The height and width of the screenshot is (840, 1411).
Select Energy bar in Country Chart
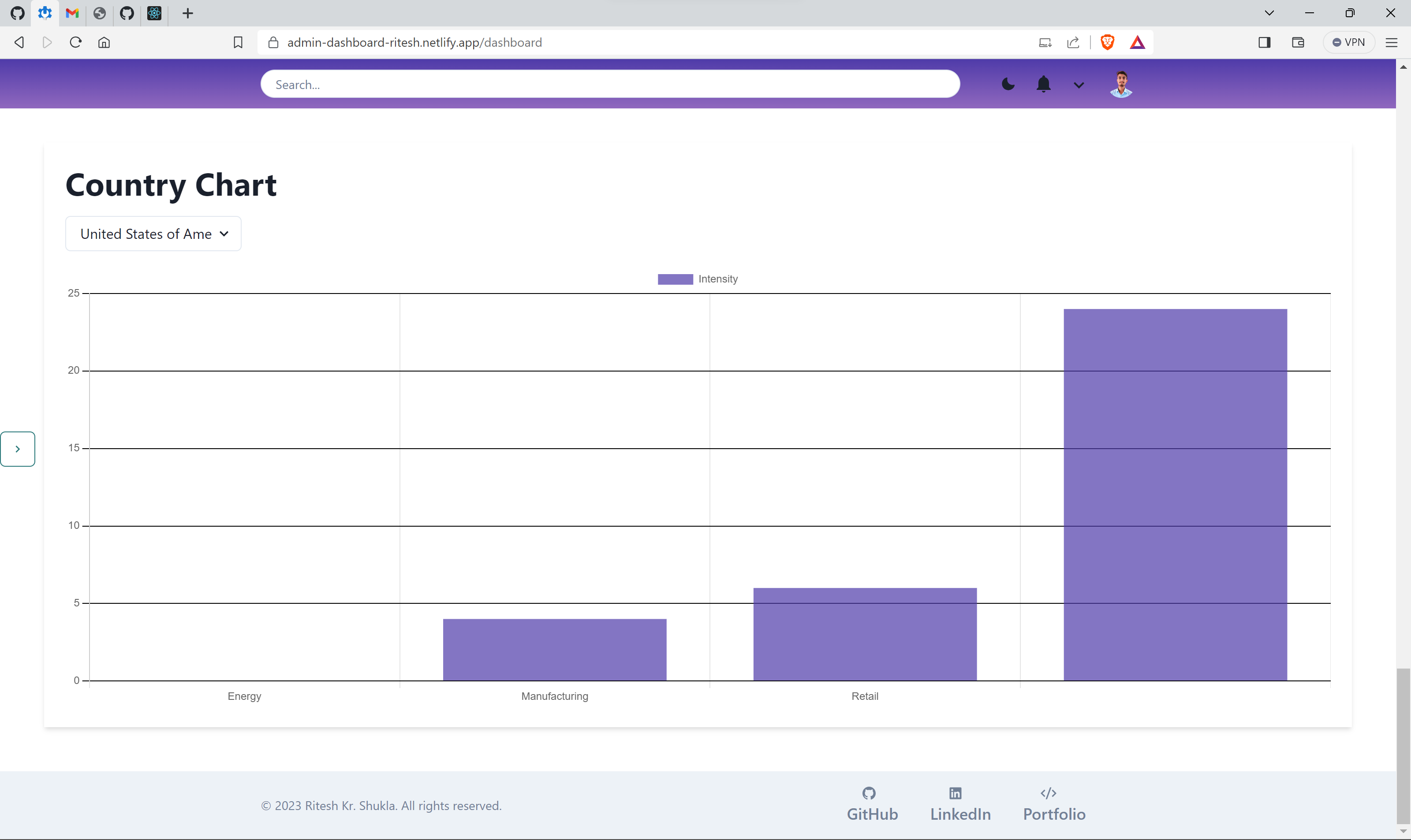point(244,679)
